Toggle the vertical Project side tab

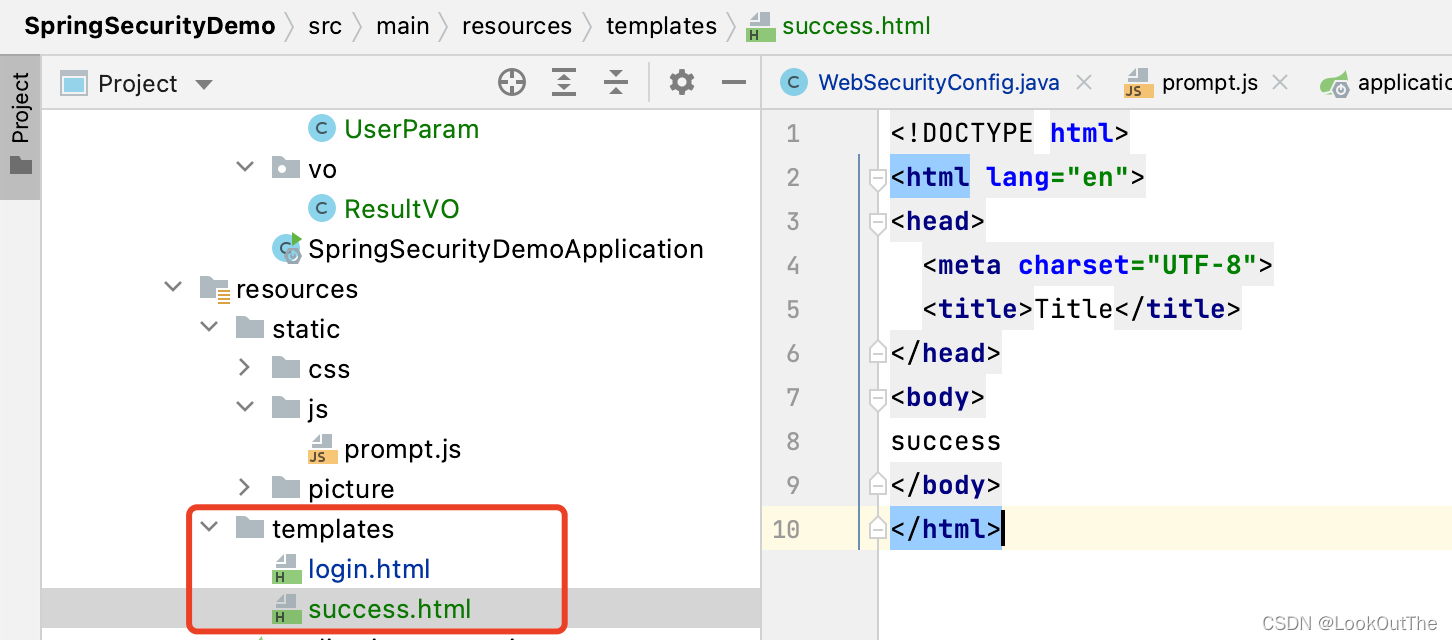coord(20,127)
